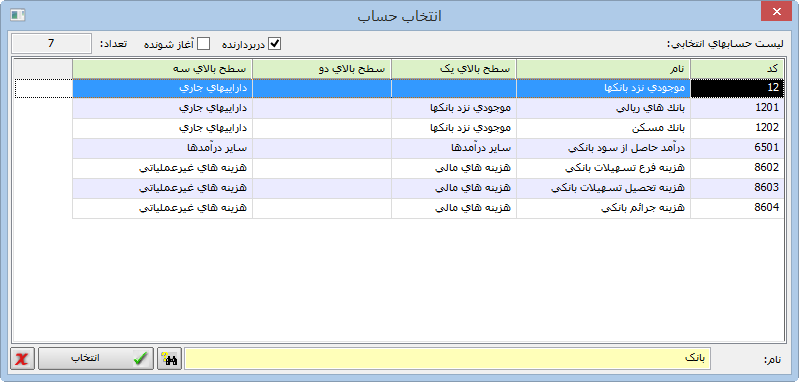Toggle the دربردارنده checkbox
799x382 pixels.
click(275, 44)
